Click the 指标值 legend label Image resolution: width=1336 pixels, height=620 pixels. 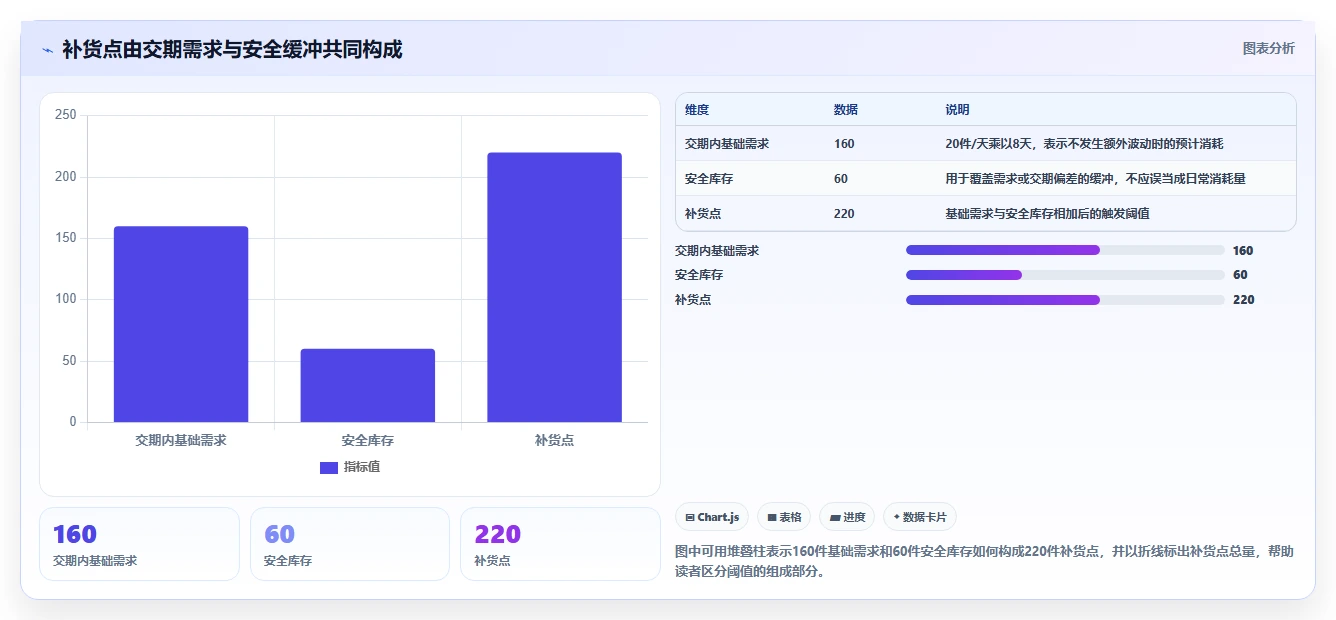pyautogui.click(x=362, y=467)
